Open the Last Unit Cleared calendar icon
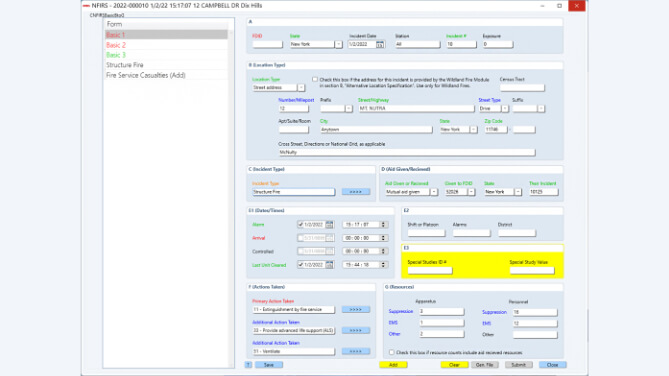669x376 pixels. [x=329, y=265]
